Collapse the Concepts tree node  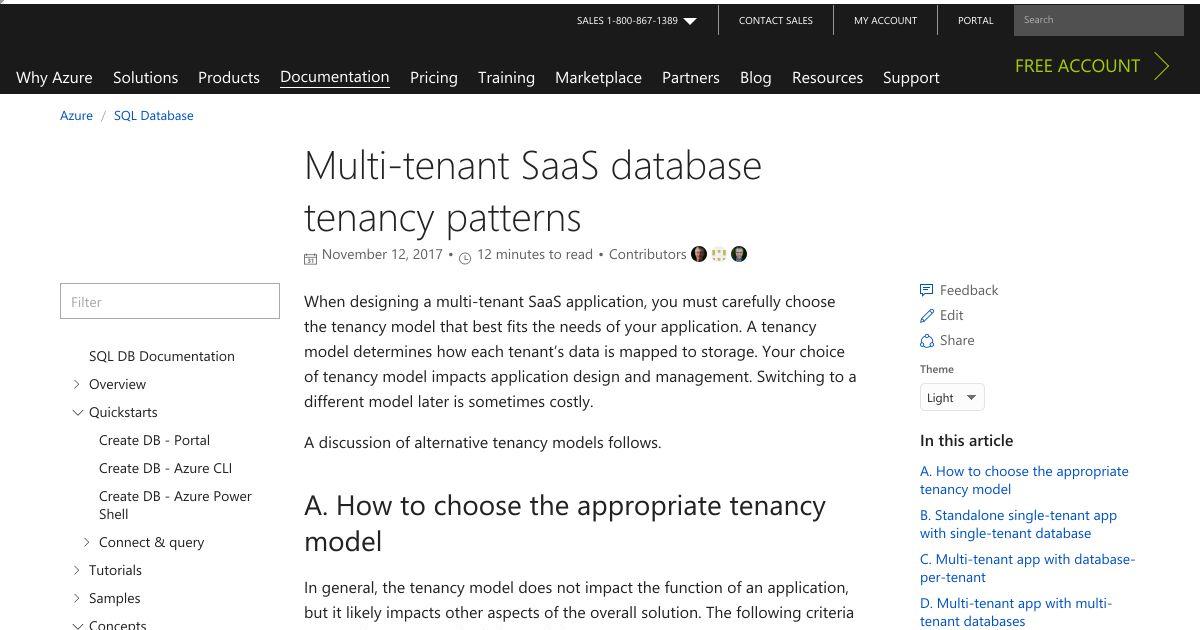(77, 625)
